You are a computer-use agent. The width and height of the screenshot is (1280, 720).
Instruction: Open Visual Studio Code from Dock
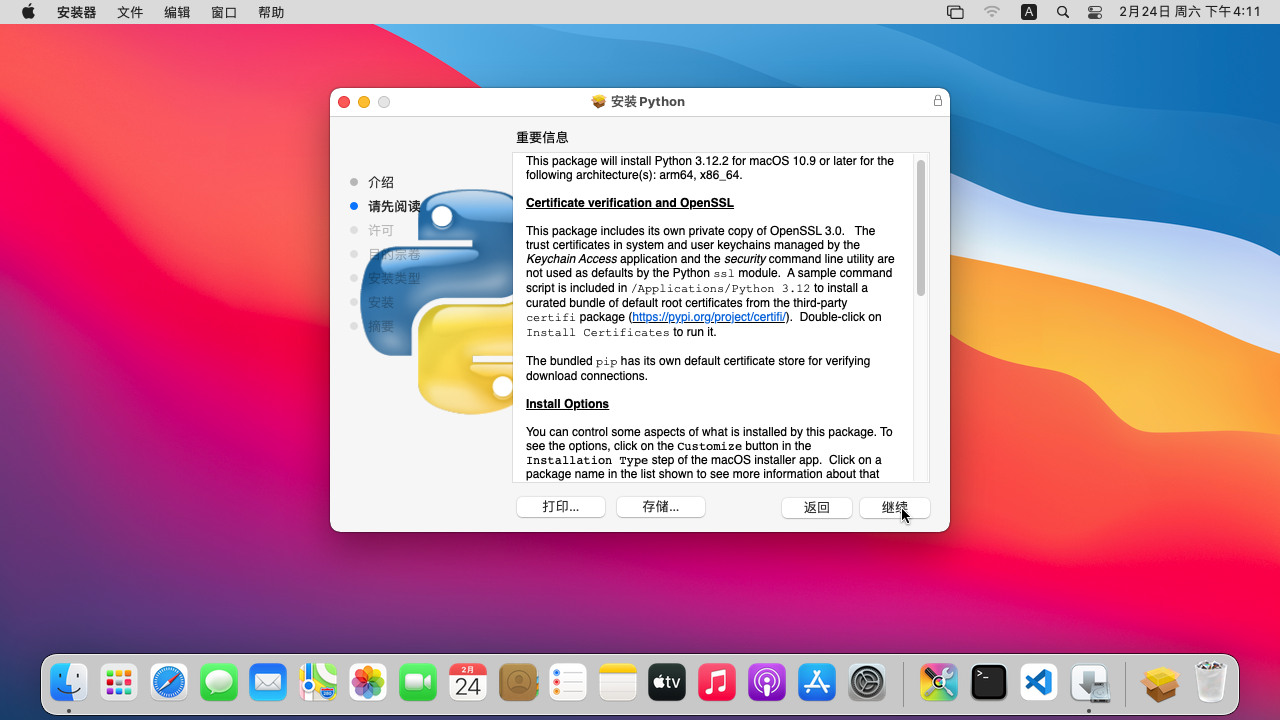(1039, 683)
